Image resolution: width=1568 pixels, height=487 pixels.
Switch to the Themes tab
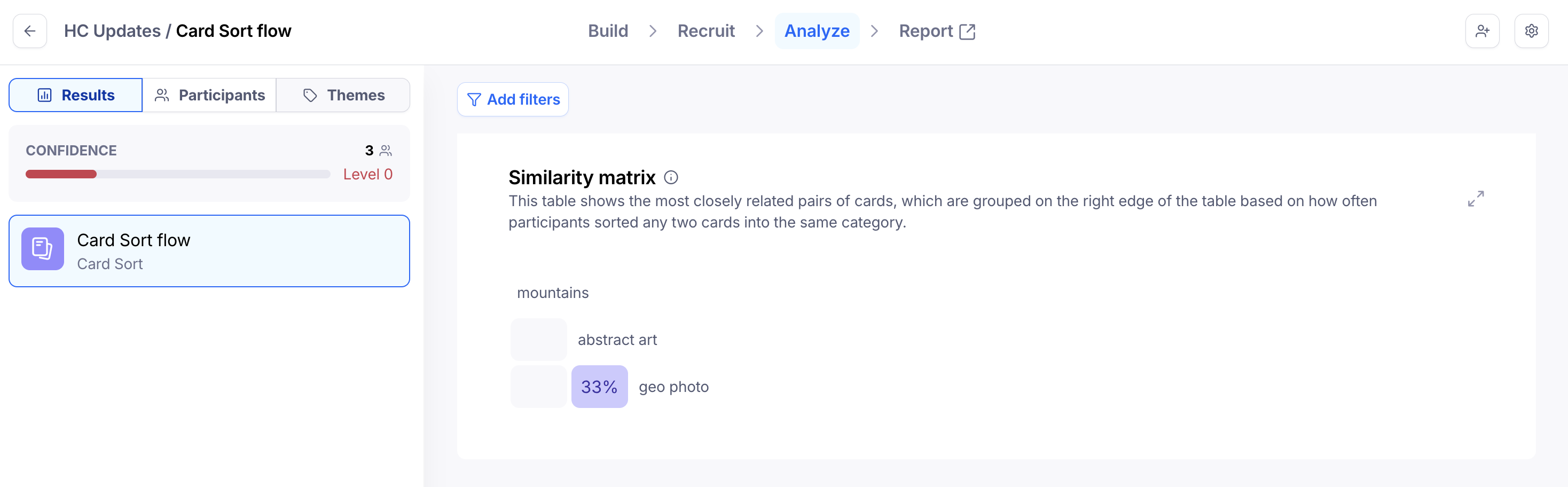tap(343, 95)
